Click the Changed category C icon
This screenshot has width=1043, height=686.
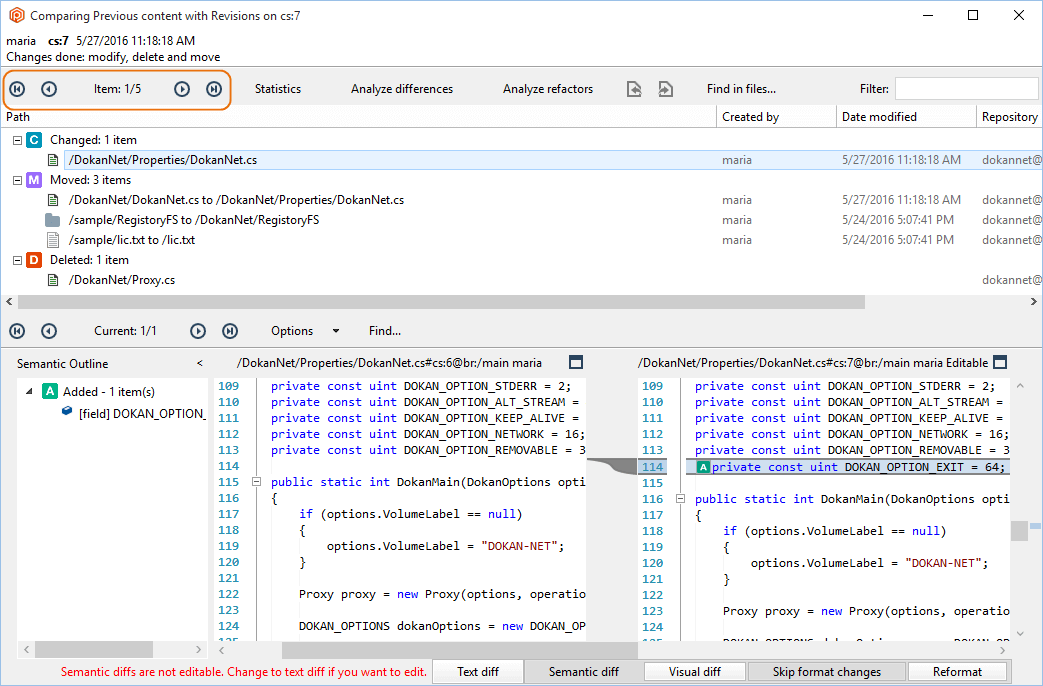point(34,140)
